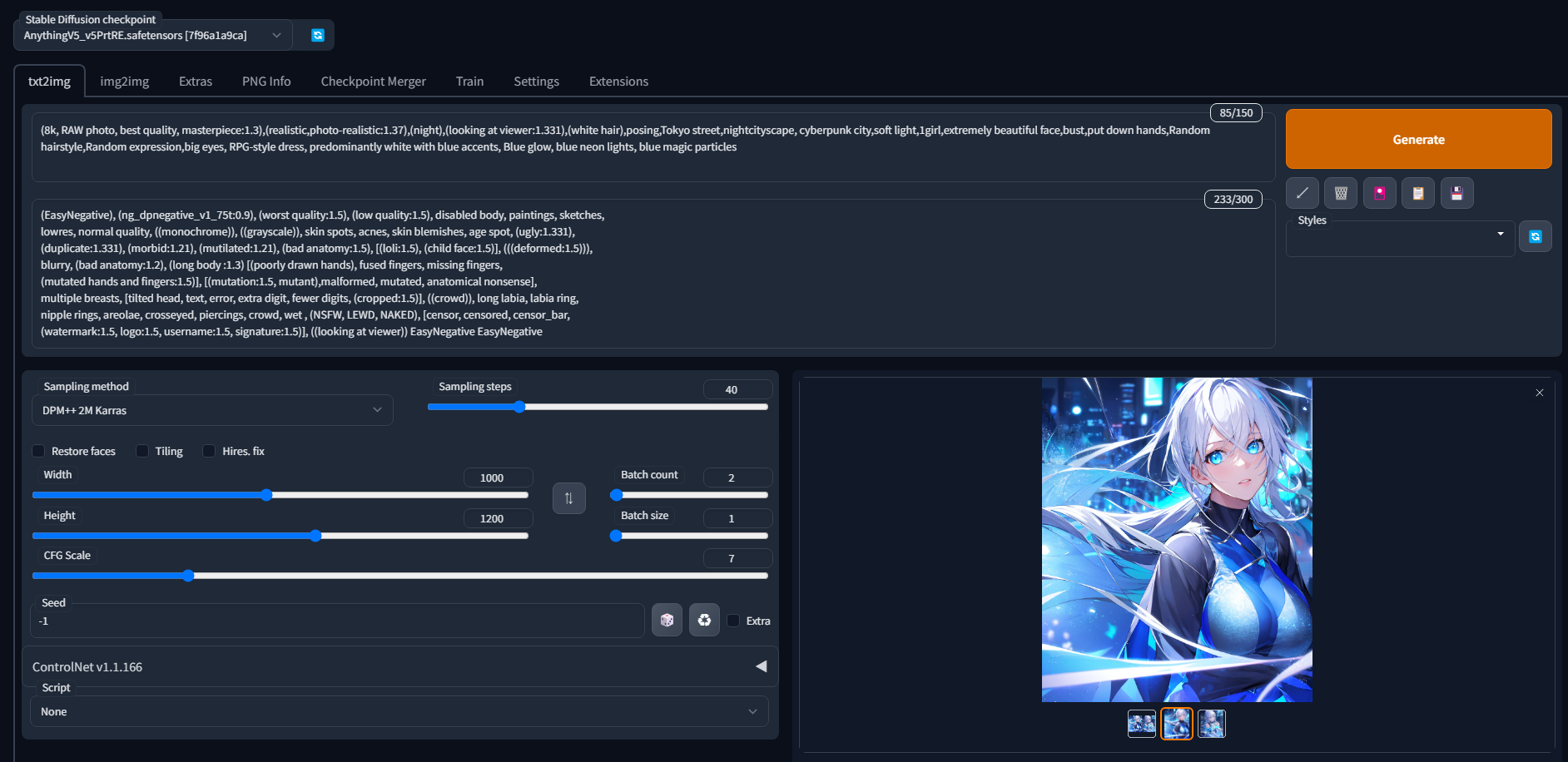Open the Sampling method dropdown

[x=212, y=410]
